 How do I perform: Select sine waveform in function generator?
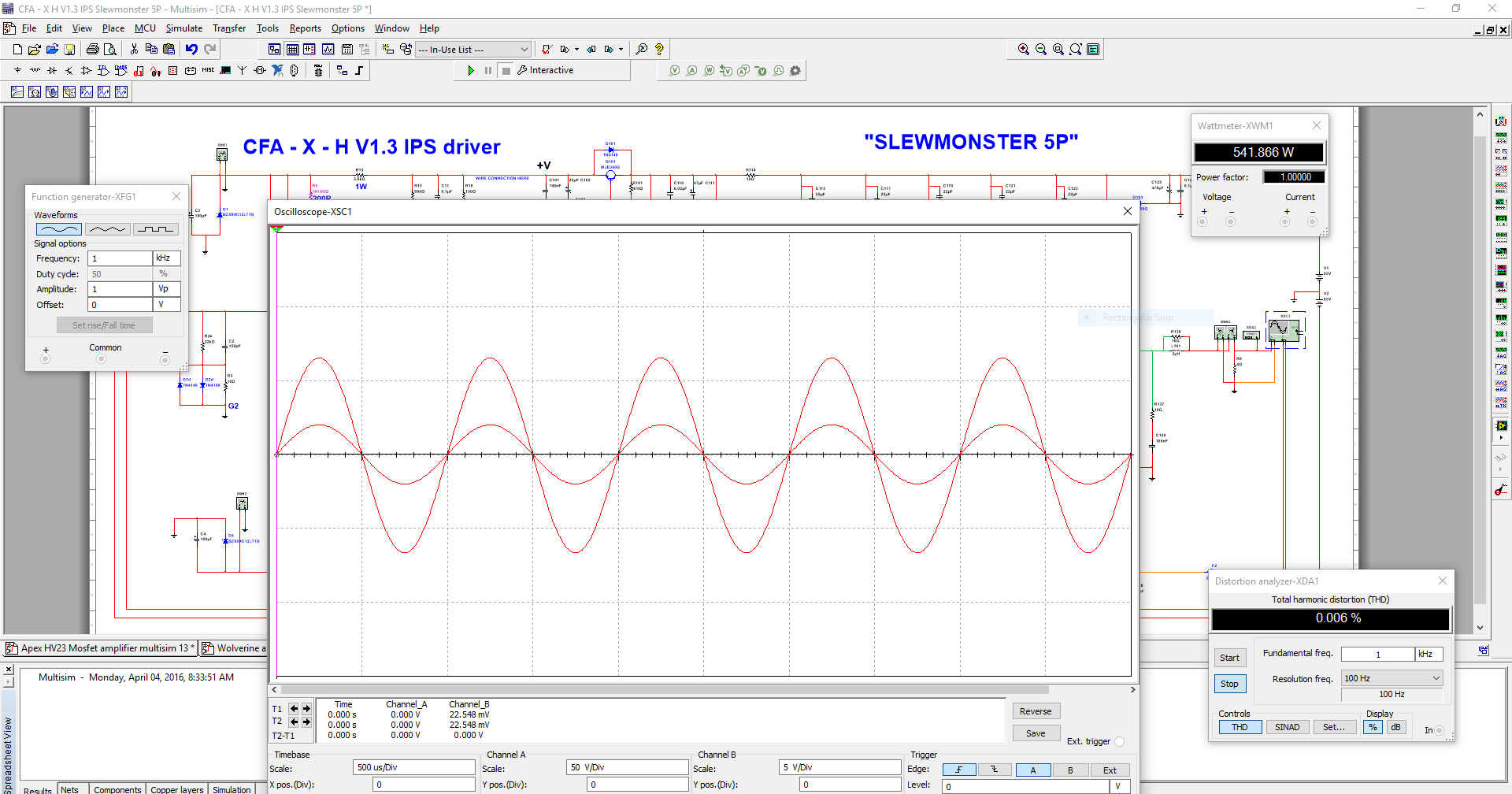coord(58,229)
